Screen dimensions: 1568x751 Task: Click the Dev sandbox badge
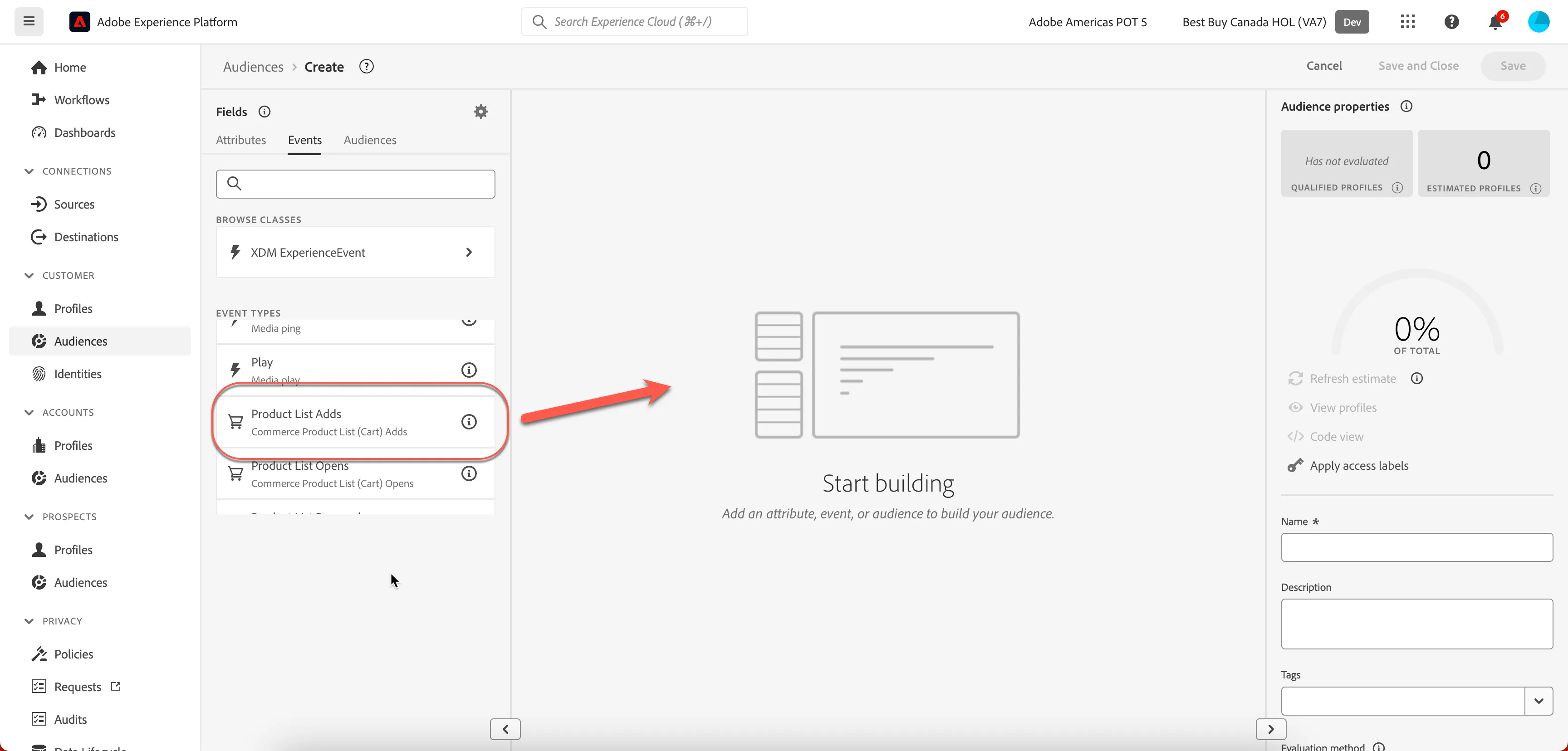click(1351, 22)
